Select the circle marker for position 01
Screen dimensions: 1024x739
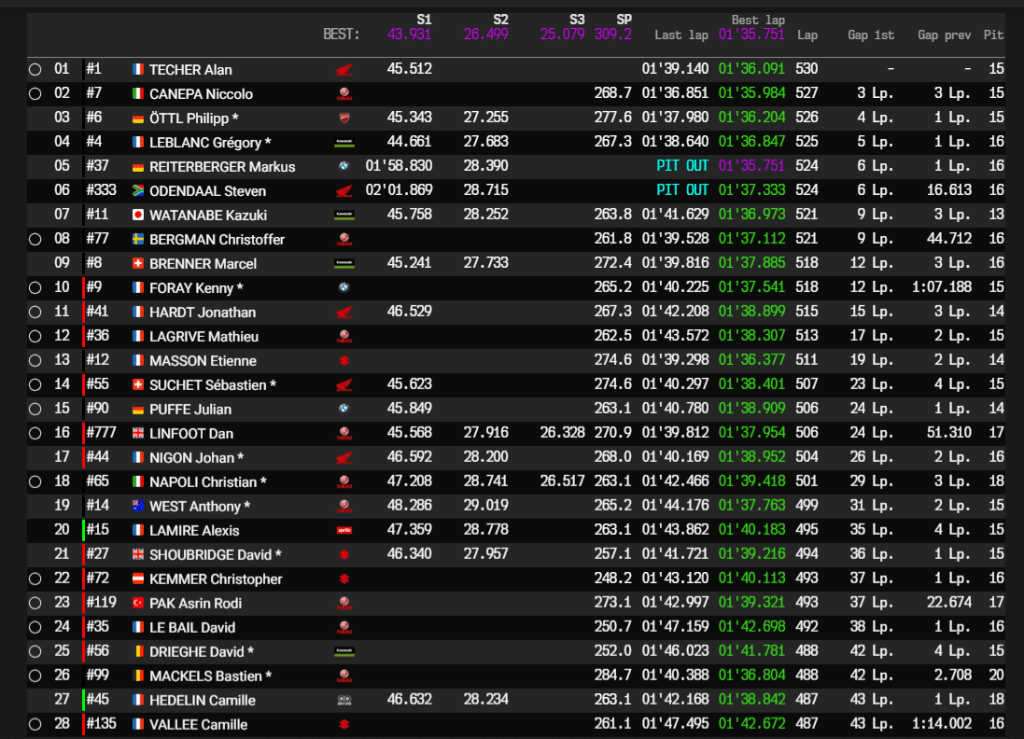(35, 70)
